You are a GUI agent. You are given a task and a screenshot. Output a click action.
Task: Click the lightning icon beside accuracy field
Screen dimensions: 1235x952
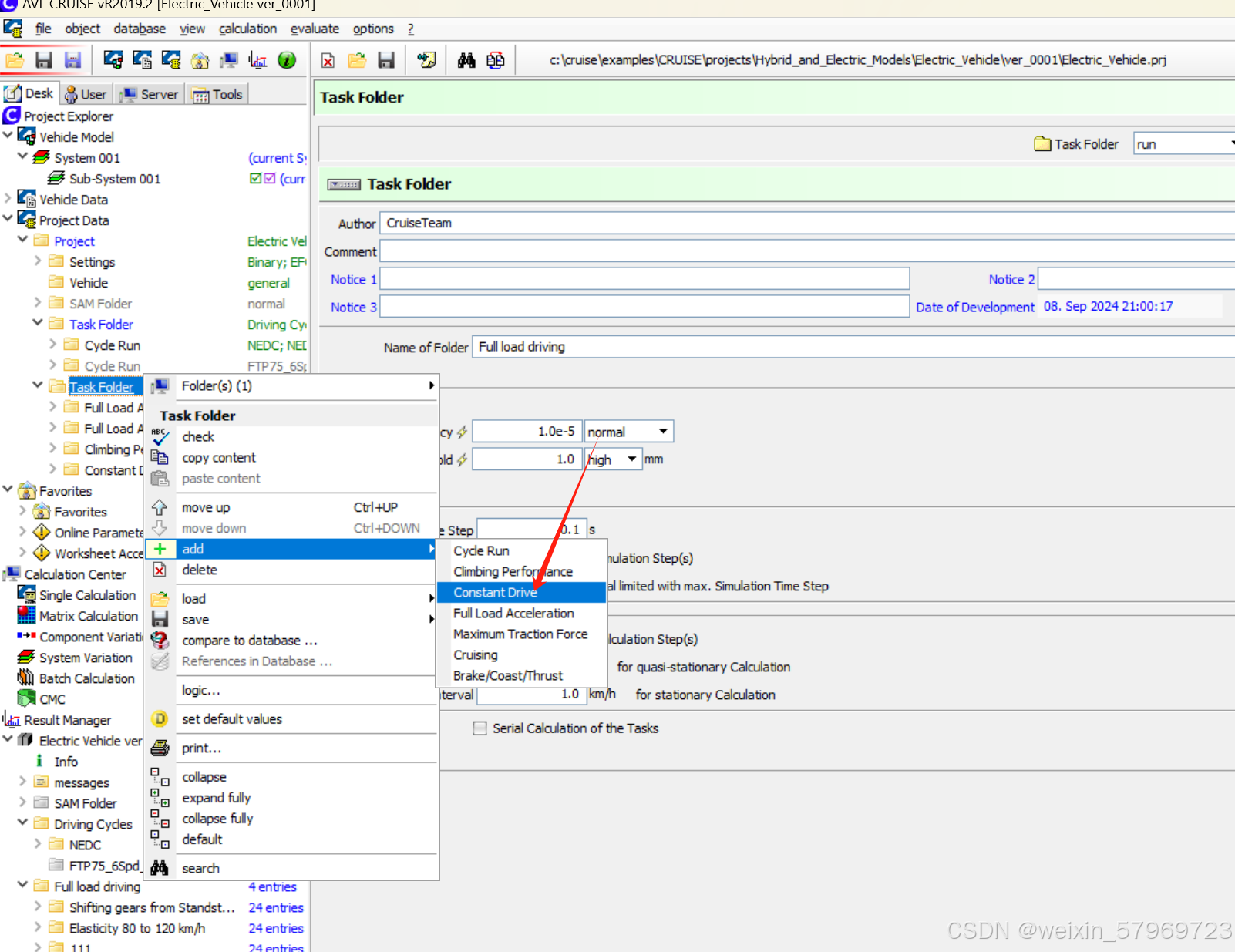462,432
